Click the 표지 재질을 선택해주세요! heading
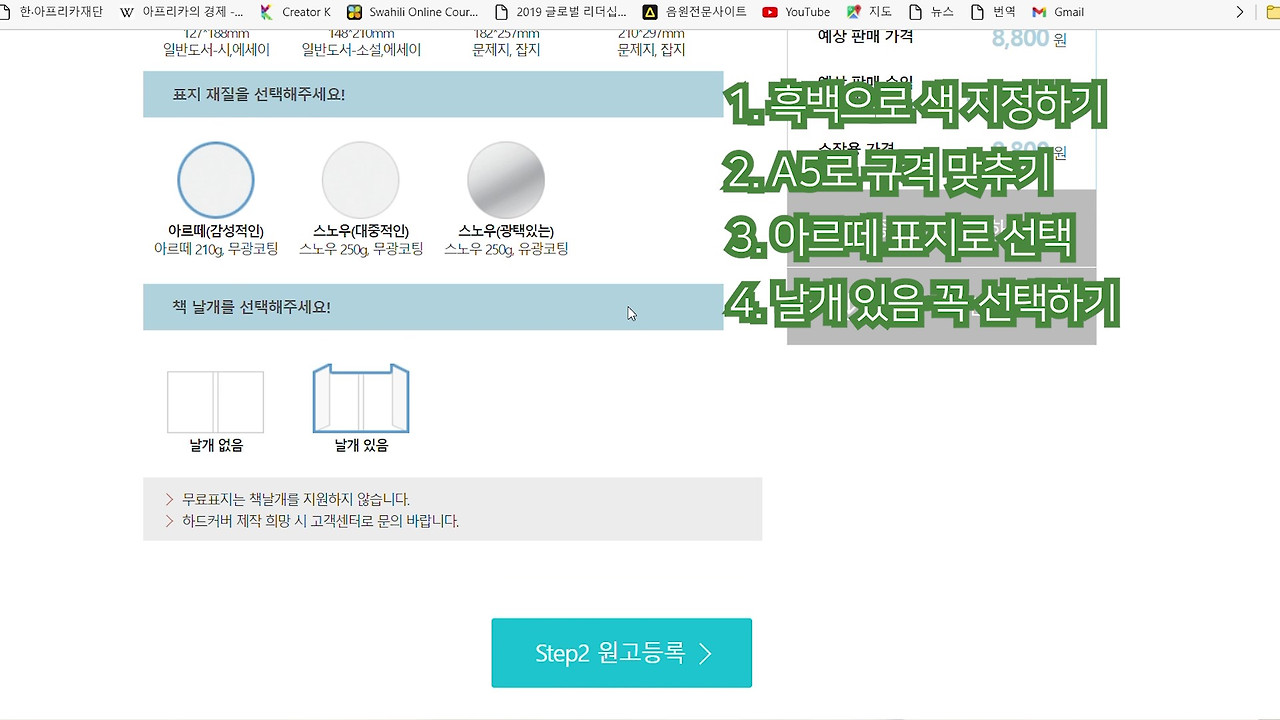This screenshot has height=720, width=1280. [x=259, y=95]
